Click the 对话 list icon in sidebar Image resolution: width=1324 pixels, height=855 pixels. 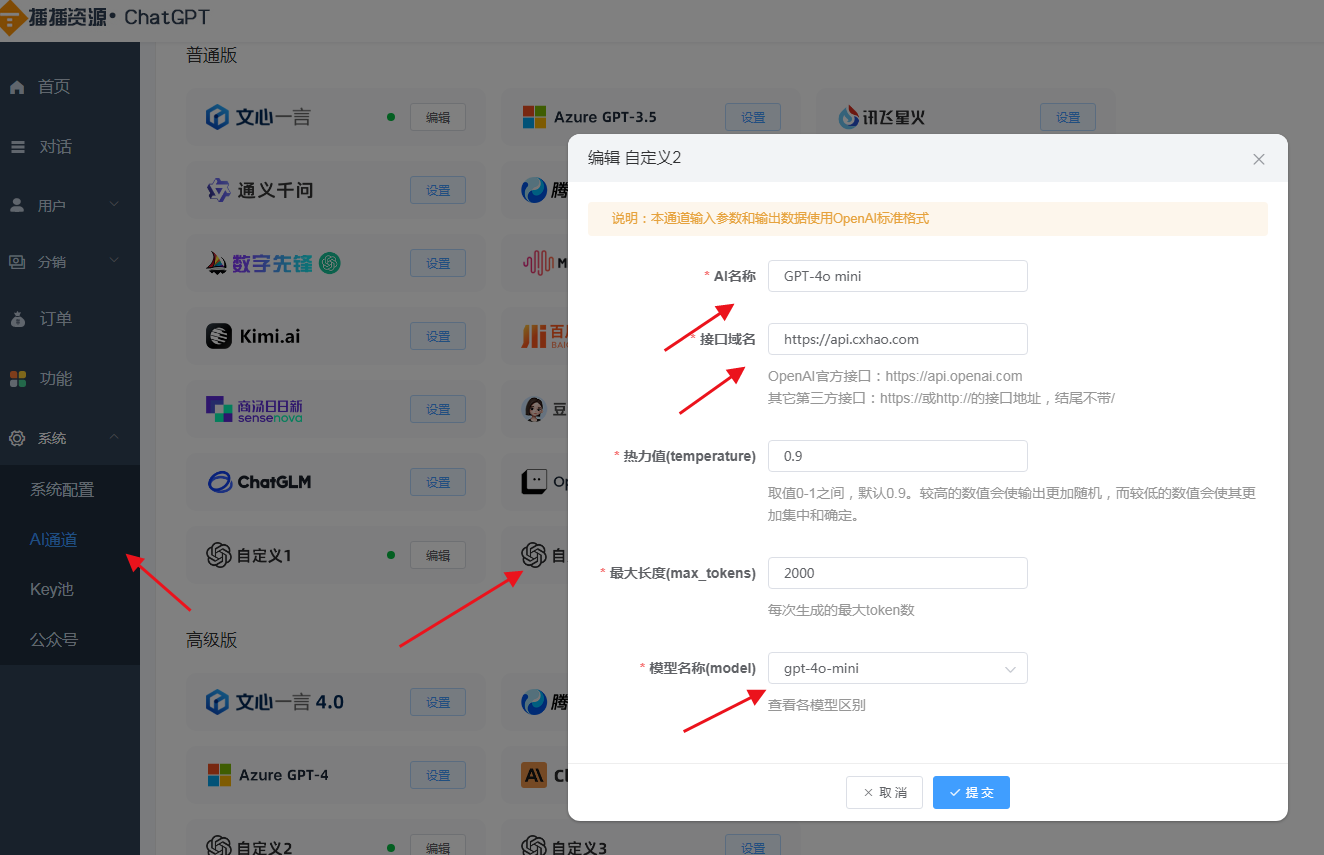click(x=17, y=147)
